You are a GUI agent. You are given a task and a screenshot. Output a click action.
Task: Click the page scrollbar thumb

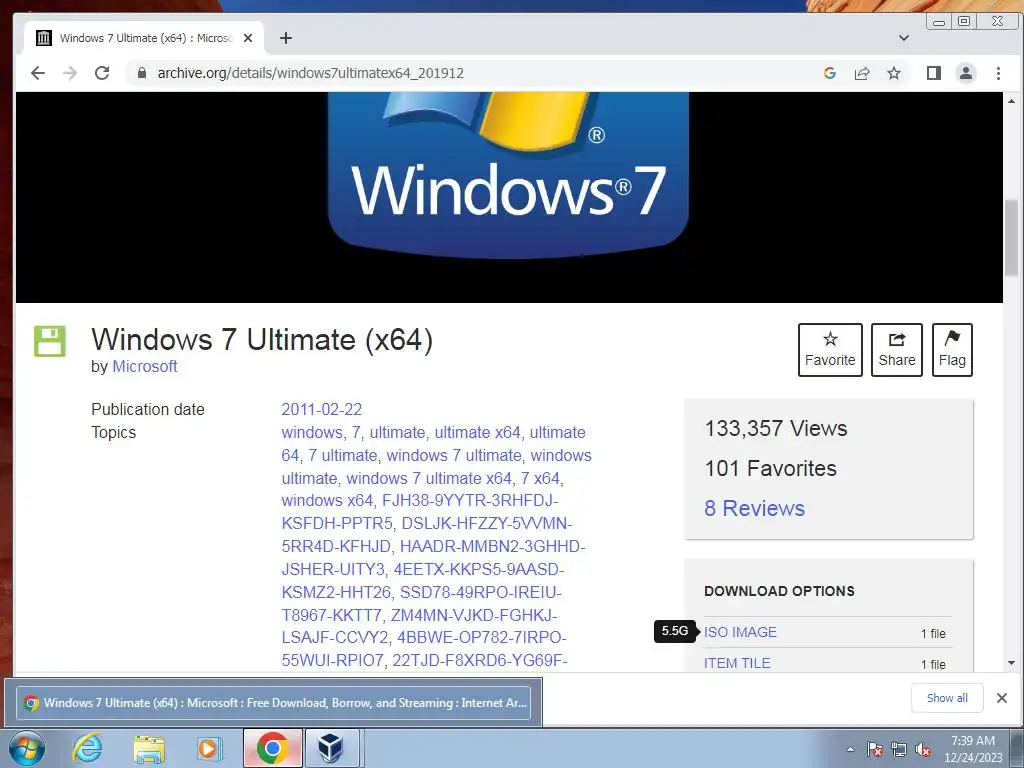(x=1012, y=238)
